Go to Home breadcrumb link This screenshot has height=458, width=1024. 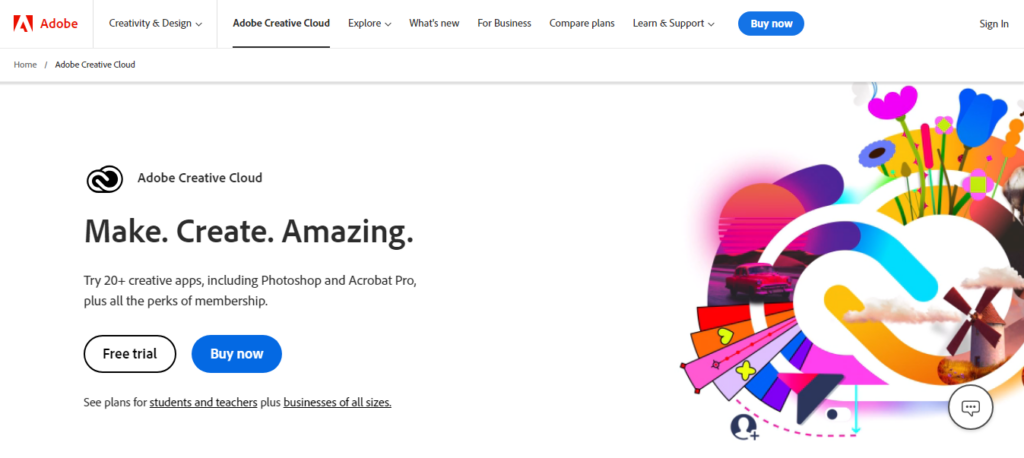pos(25,65)
